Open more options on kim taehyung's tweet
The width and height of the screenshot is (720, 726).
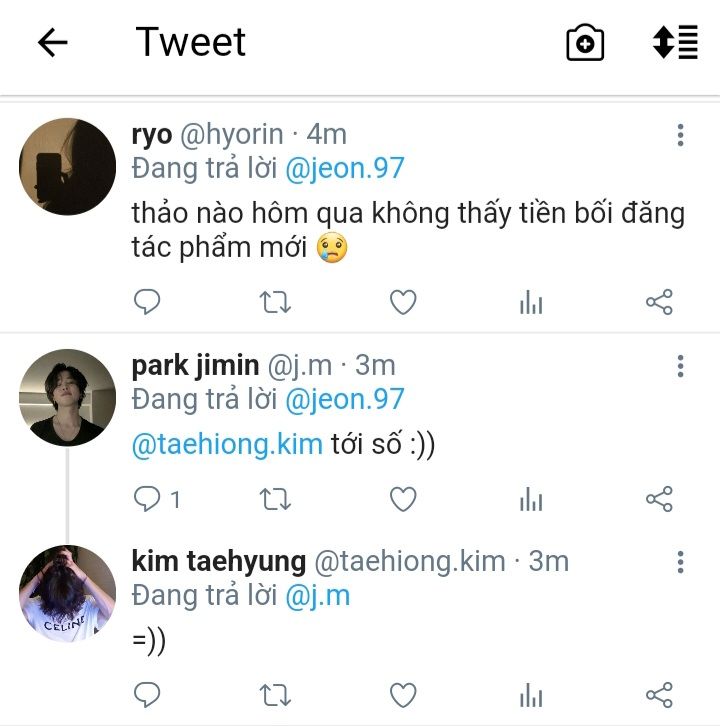680,562
